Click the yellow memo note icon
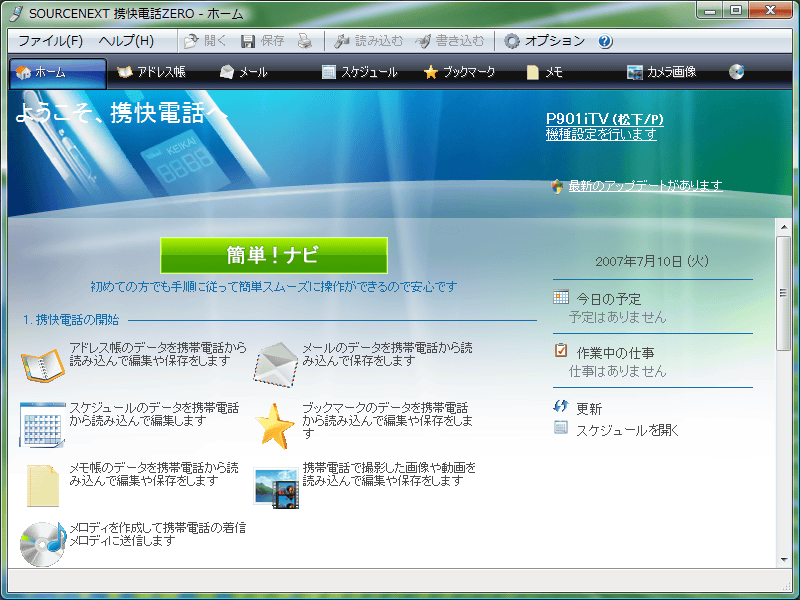This screenshot has height=600, width=800. (x=43, y=485)
